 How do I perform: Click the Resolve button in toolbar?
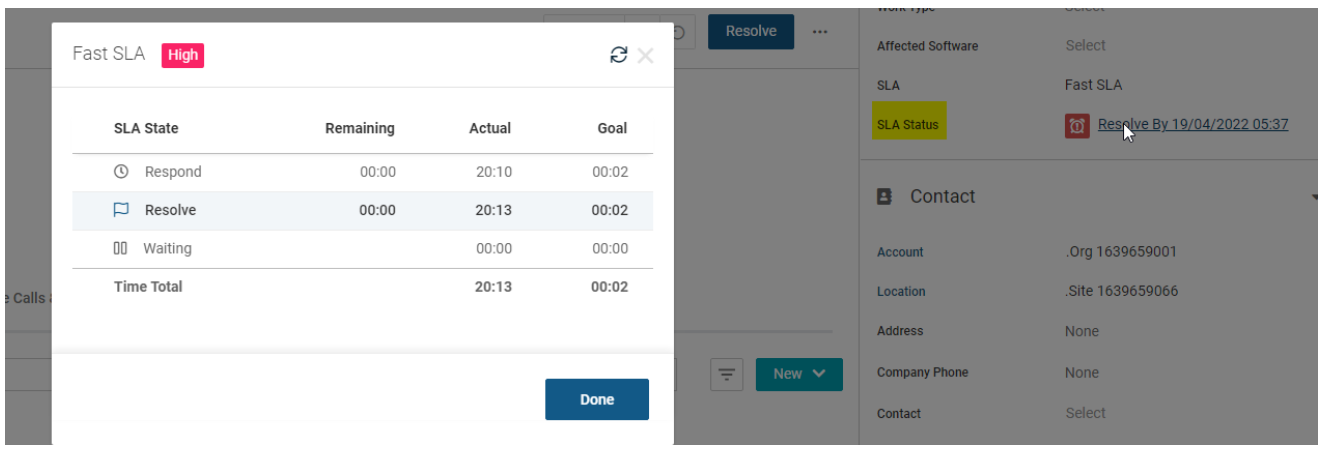tap(750, 32)
